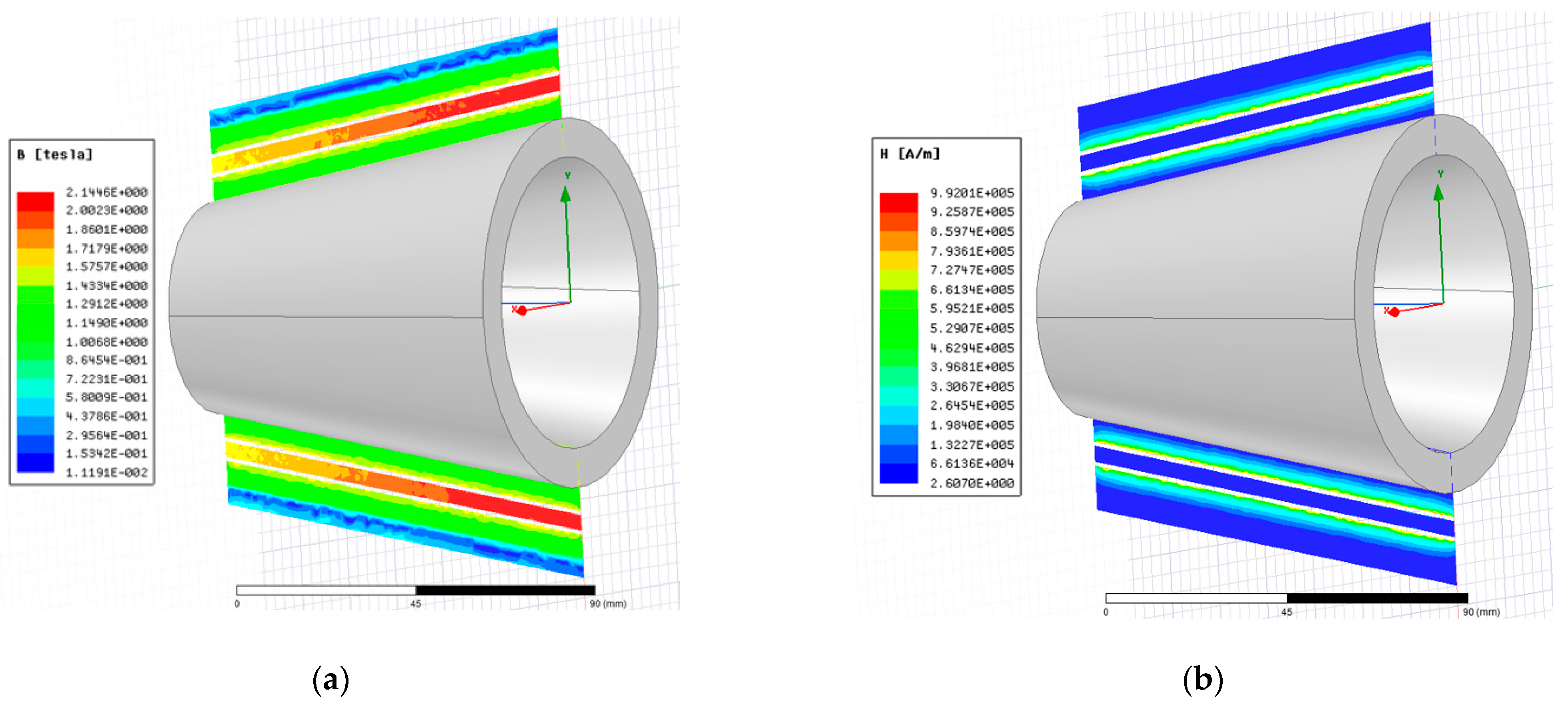This screenshot has width=1568, height=704.
Task: Click the H [A/m] legend title
Action: point(910,154)
